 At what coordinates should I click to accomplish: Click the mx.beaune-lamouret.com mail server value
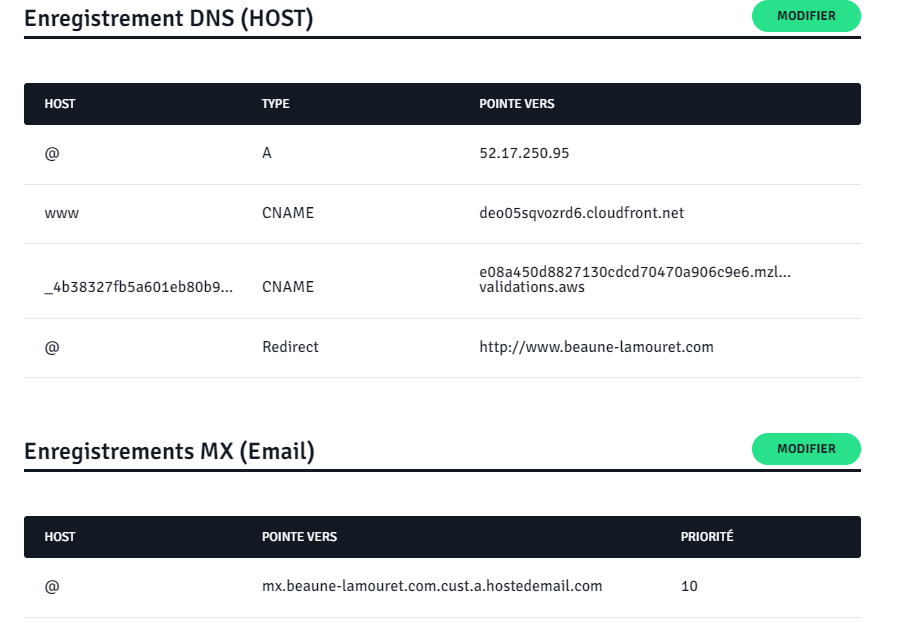click(432, 586)
